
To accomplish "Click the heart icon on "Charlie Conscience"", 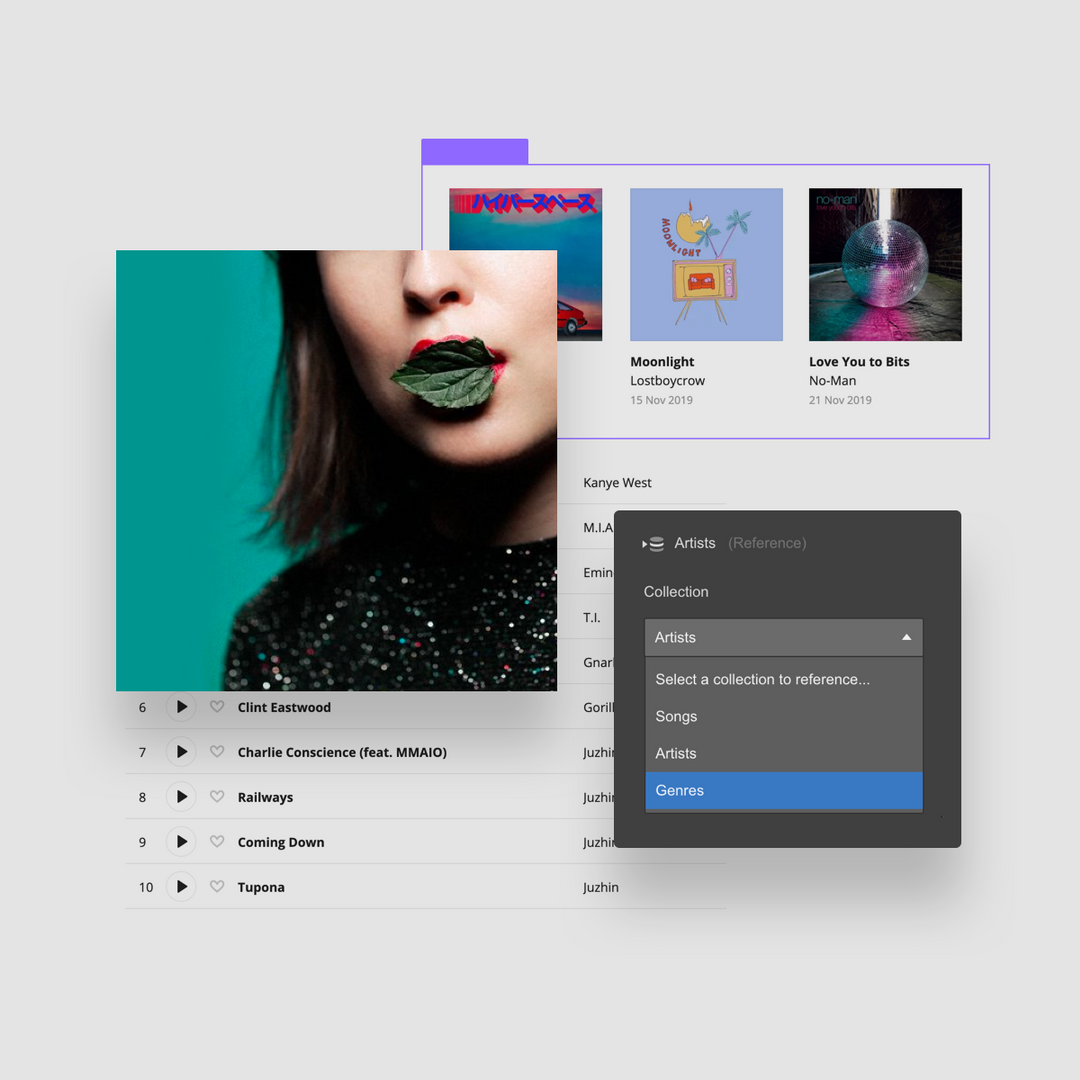I will 217,752.
